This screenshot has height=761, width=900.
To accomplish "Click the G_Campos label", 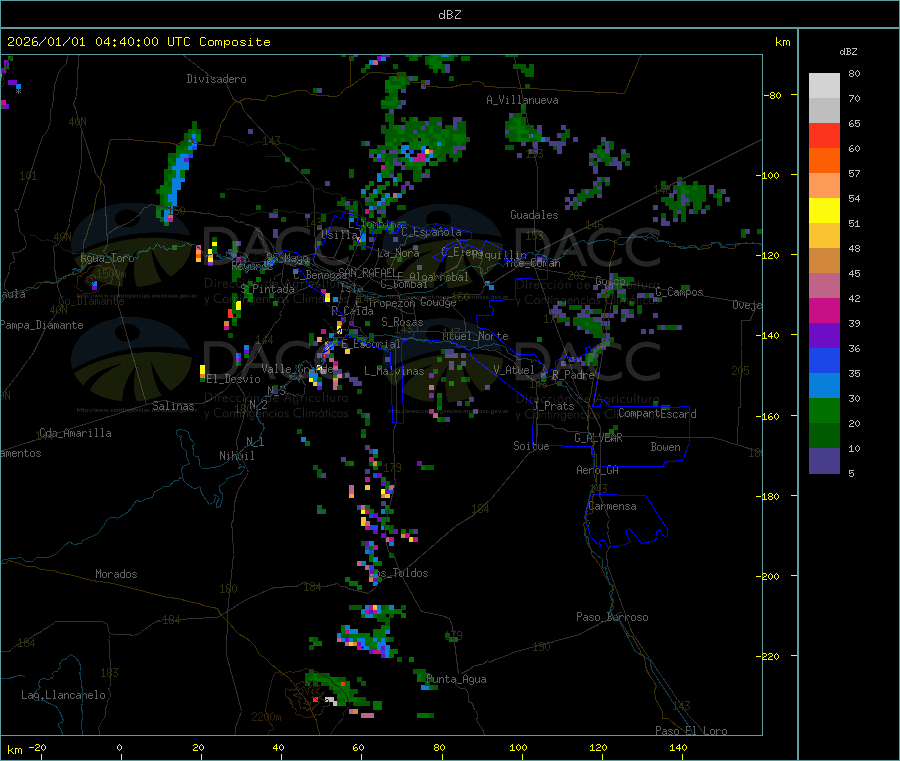I will 679,292.
